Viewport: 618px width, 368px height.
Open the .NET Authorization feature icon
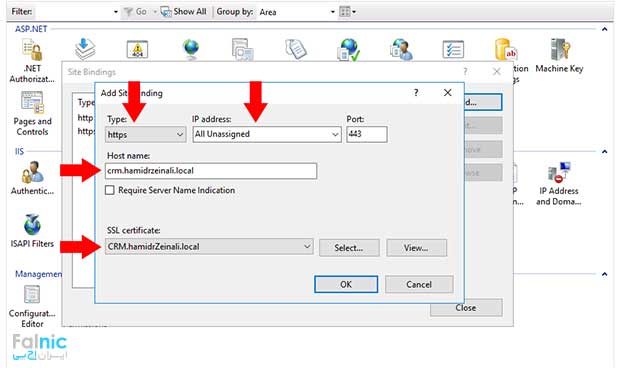tap(32, 50)
